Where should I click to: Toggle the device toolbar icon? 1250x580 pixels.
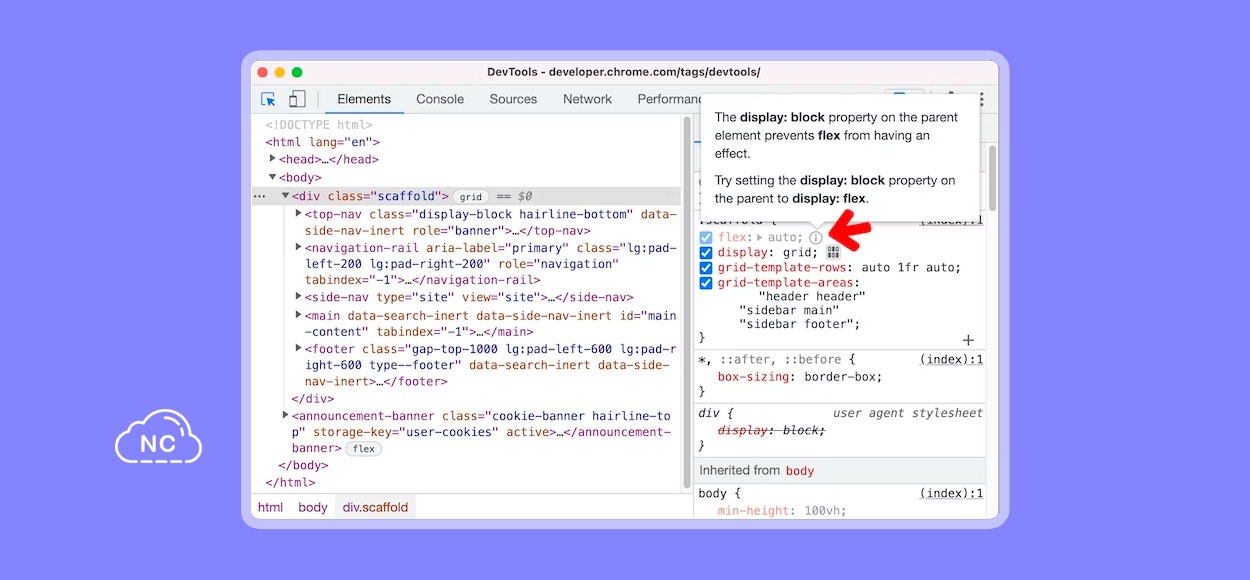point(297,99)
